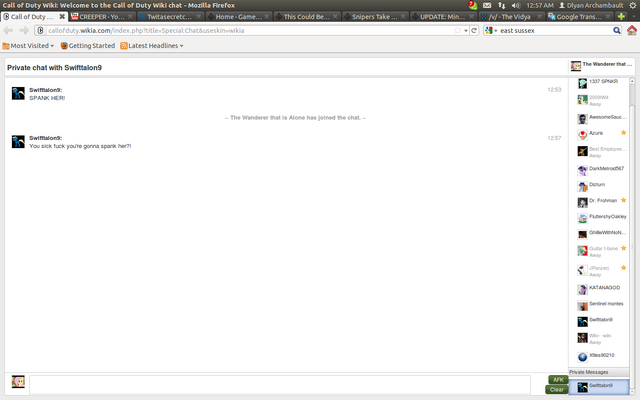Viewport: 640px width, 400px height.
Task: Select Best Employee... away user
Action: (602, 152)
